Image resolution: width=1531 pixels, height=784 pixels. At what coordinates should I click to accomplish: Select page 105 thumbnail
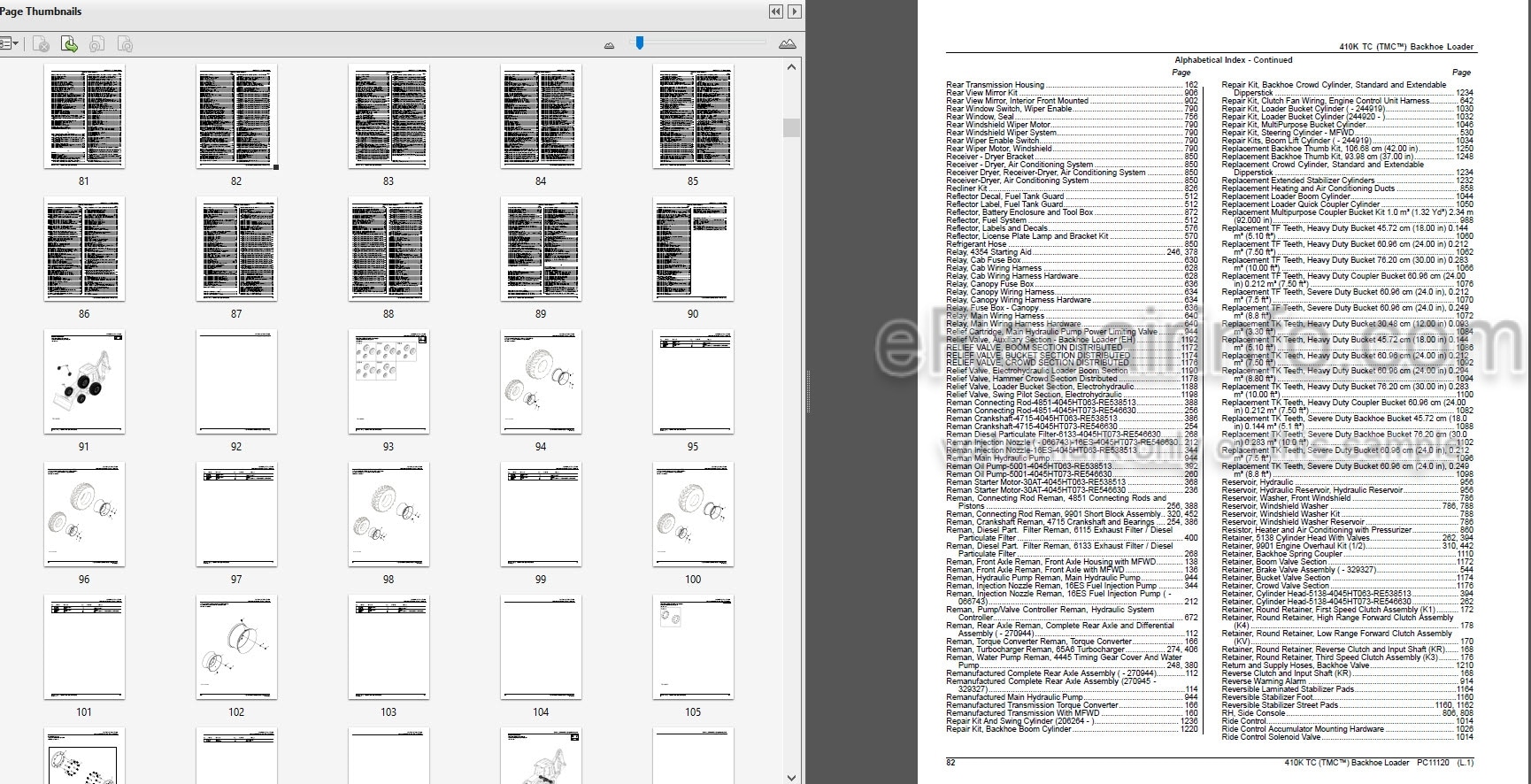[693, 648]
